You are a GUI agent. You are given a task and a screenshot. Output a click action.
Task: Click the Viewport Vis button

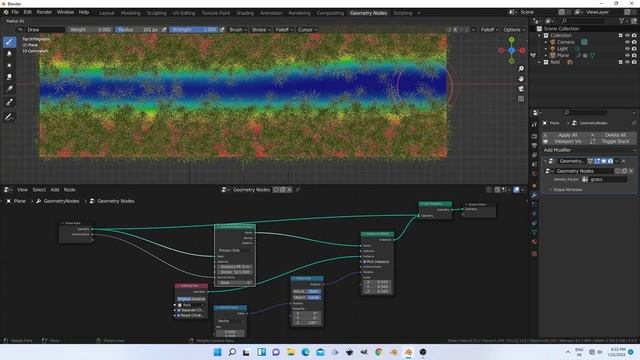[567, 141]
